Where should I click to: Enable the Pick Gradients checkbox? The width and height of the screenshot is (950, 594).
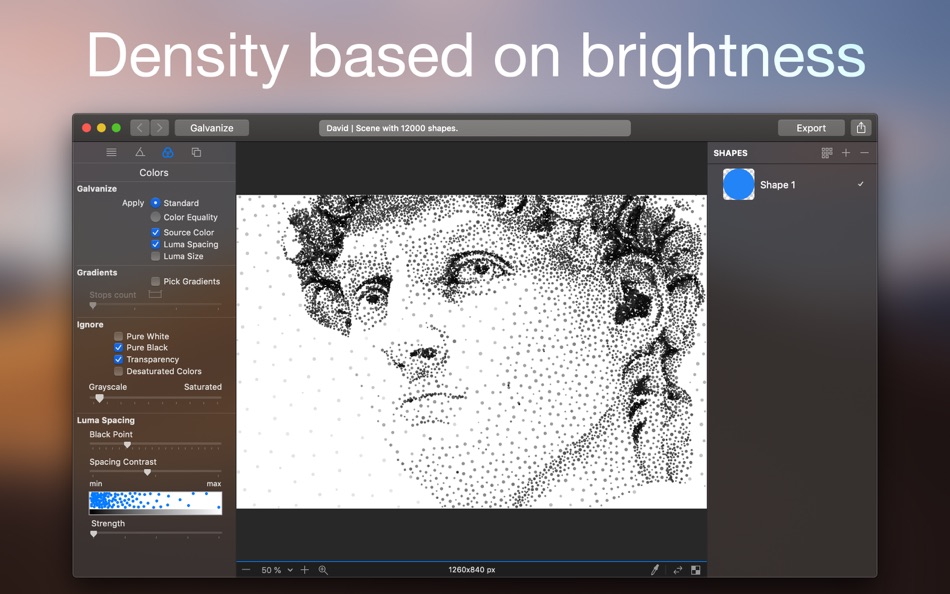(156, 281)
